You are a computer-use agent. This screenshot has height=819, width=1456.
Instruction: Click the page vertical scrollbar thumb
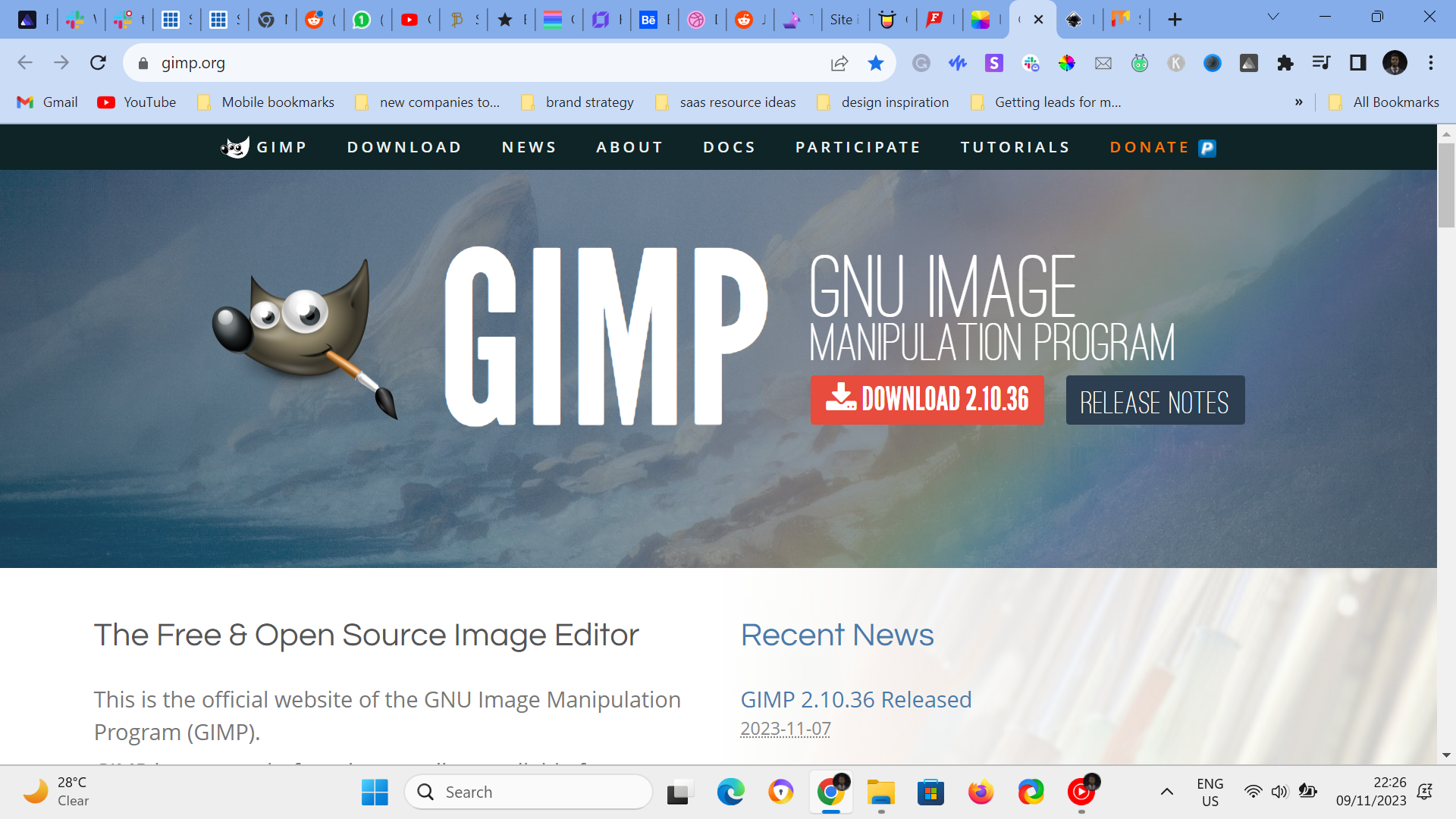[1445, 184]
